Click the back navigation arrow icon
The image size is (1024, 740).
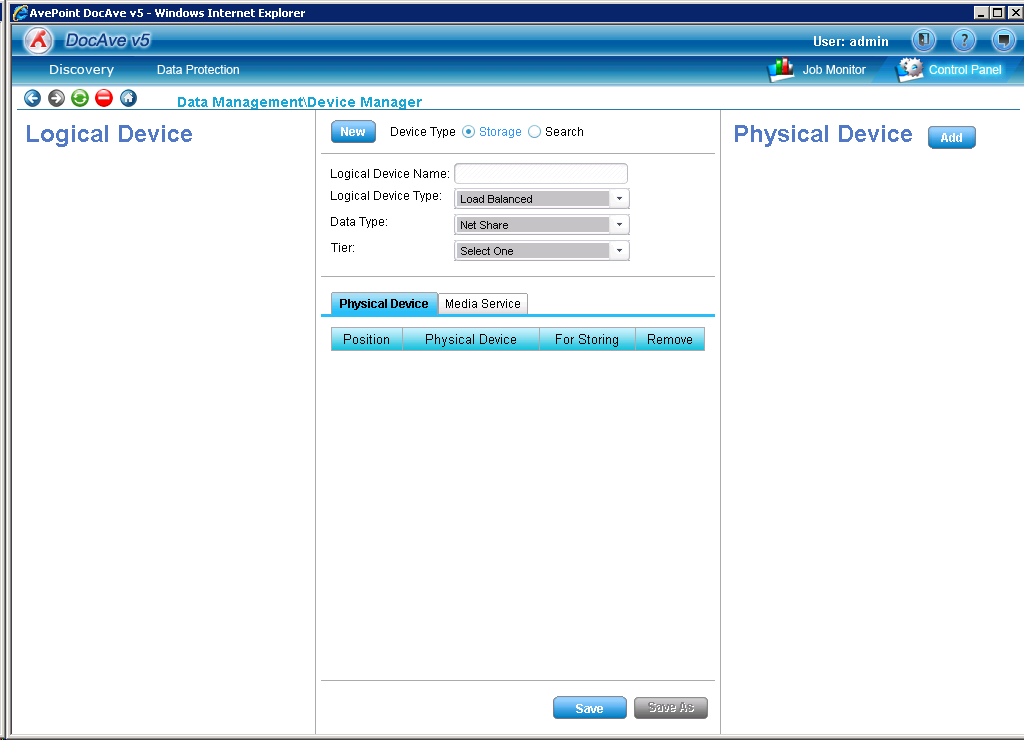[32, 98]
